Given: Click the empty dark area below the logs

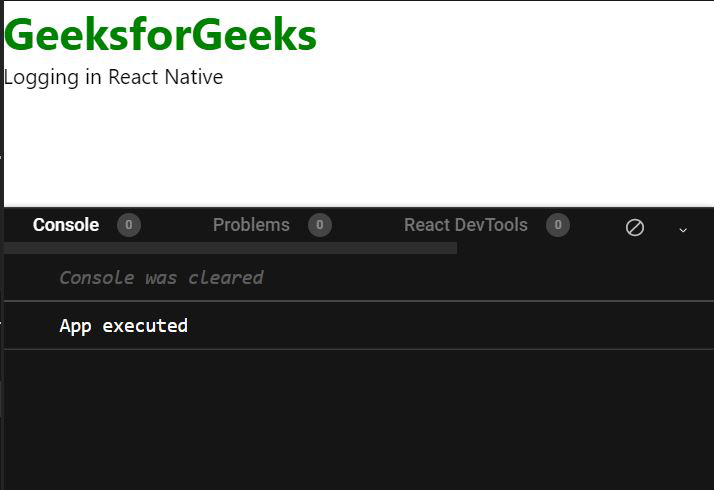Looking at the screenshot, I should 359,419.
